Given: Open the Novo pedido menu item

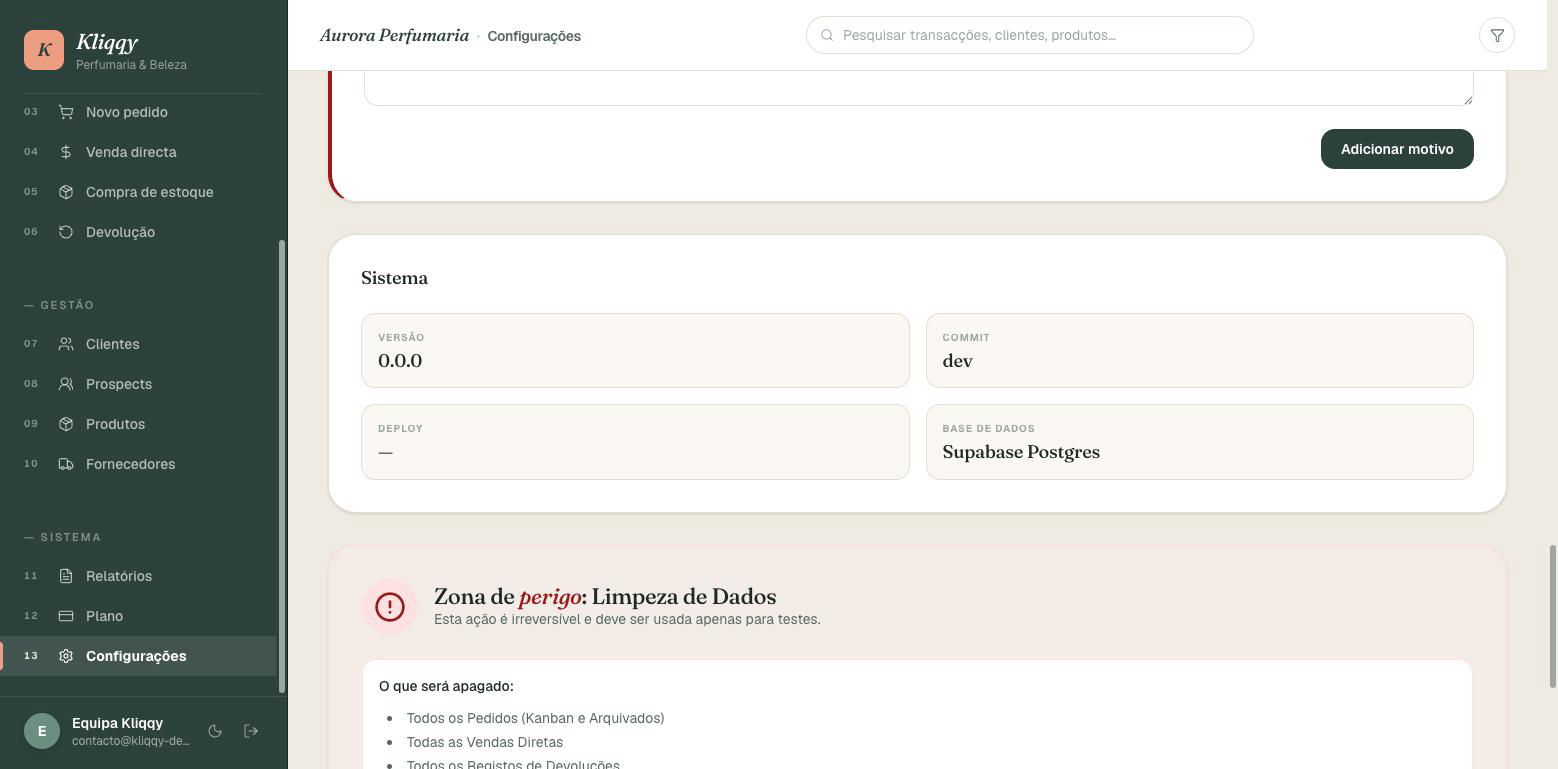Looking at the screenshot, I should 138,112.
